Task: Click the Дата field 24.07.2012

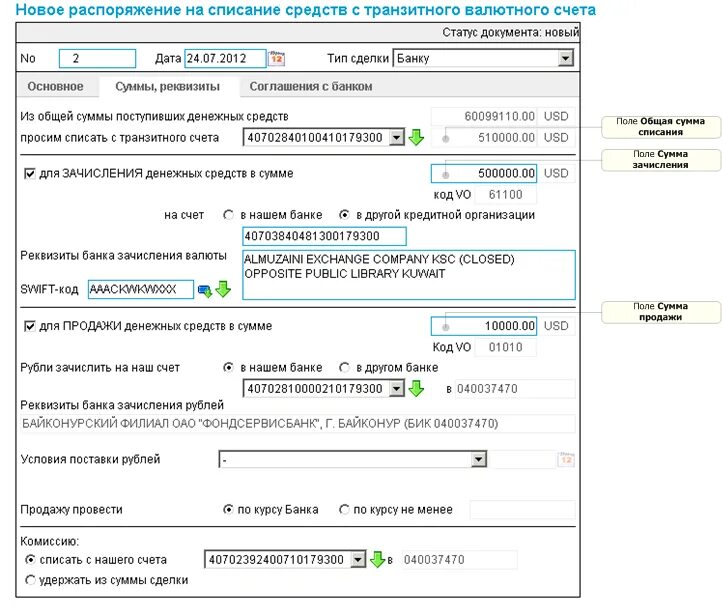Action: point(225,58)
